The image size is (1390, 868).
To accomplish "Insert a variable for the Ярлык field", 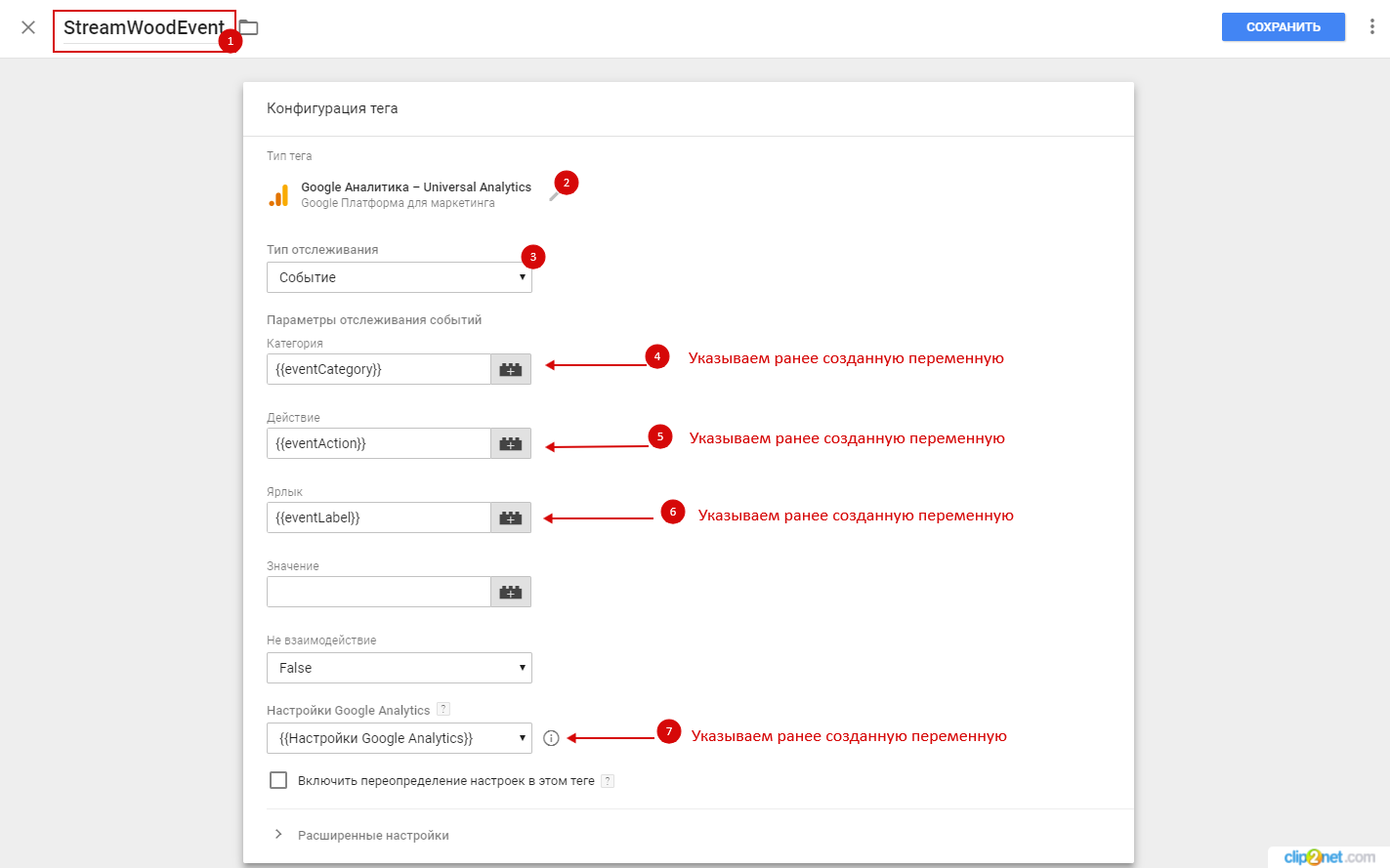I will click(x=511, y=517).
